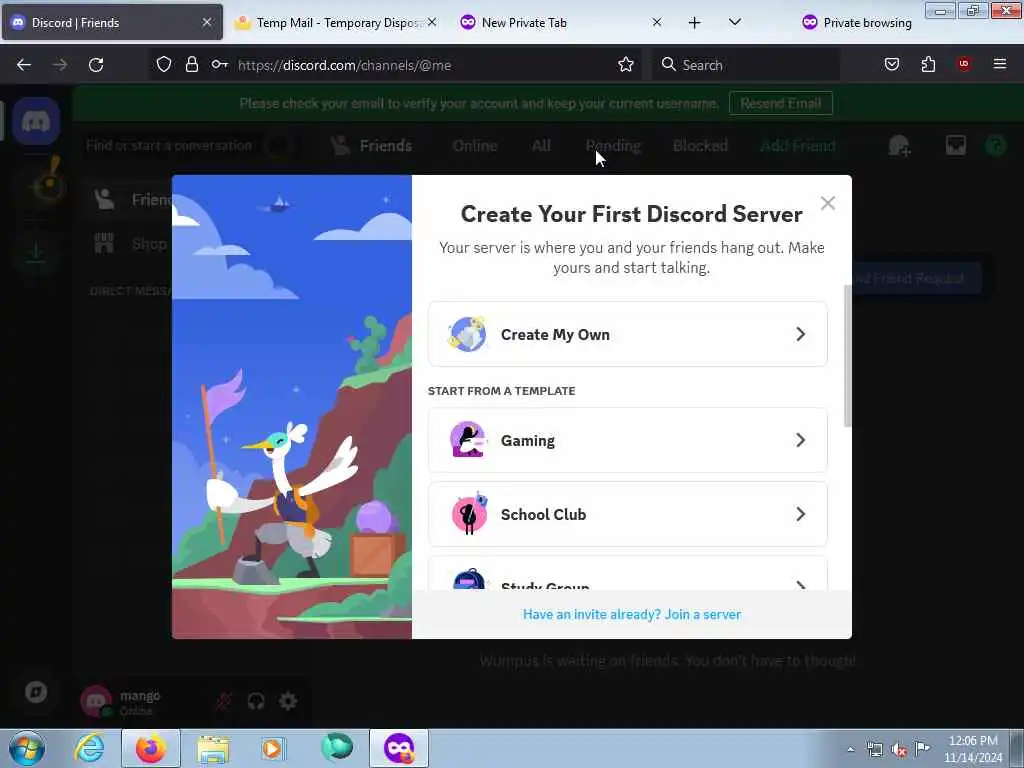The width and height of the screenshot is (1024, 768).
Task: Open the chevron arrow on Gaming row
Action: (801, 440)
